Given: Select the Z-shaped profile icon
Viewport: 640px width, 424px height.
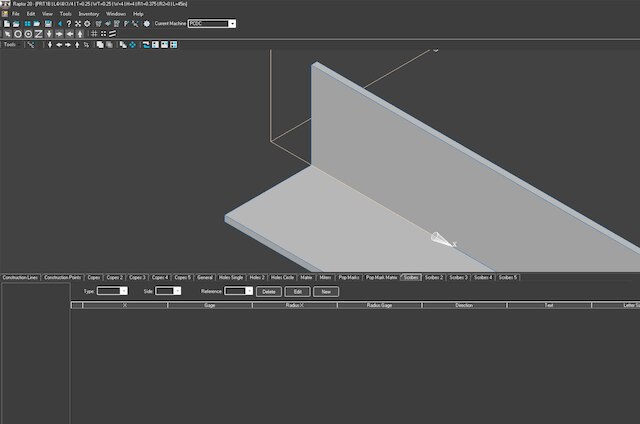Looking at the screenshot, I should pyautogui.click(x=37, y=33).
